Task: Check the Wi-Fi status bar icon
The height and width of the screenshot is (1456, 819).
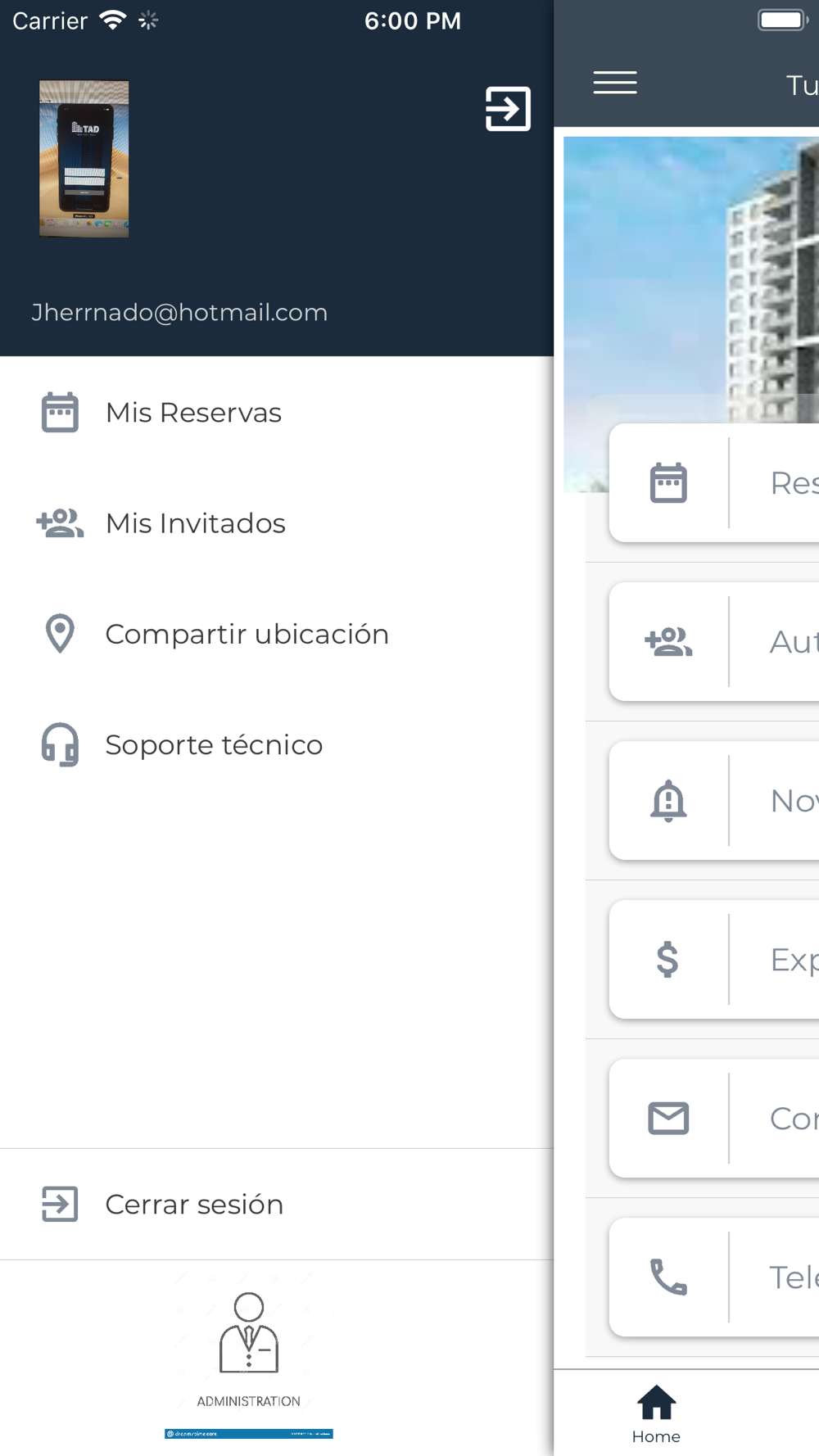Action: pyautogui.click(x=112, y=20)
